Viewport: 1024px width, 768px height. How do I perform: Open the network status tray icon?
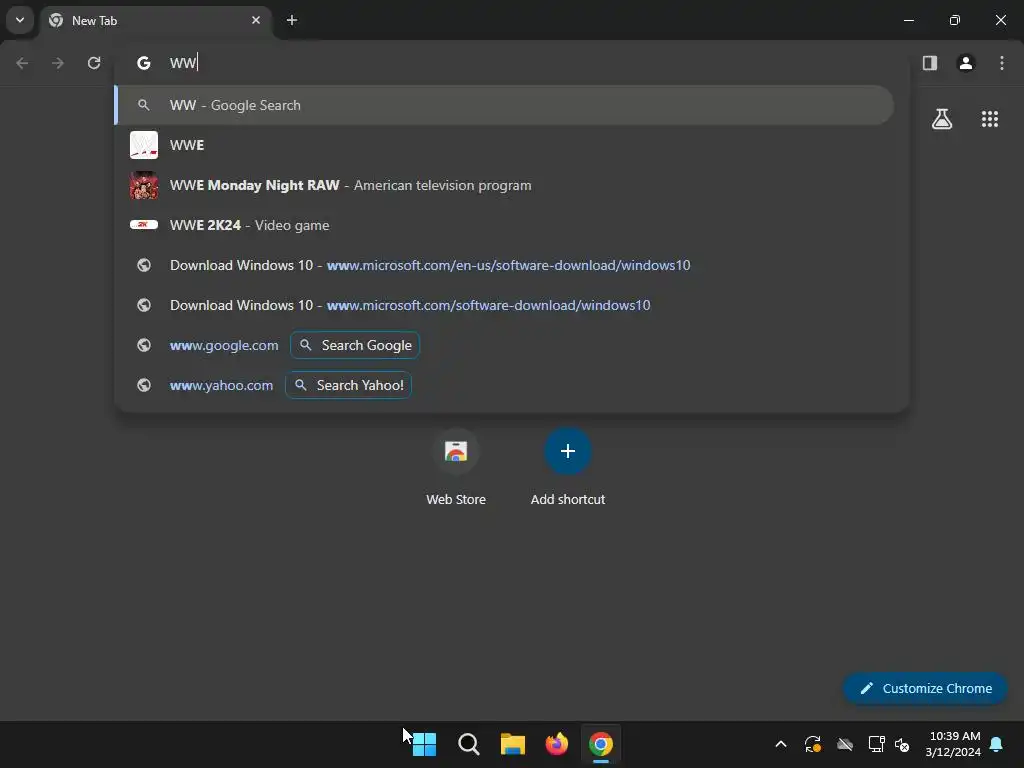[x=876, y=744]
